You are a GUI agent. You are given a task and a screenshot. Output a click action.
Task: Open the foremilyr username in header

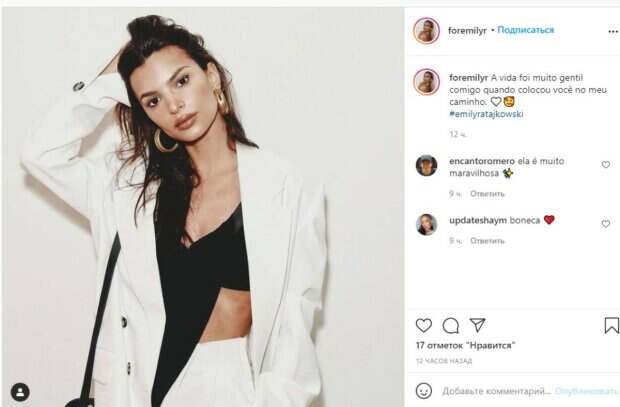467,30
